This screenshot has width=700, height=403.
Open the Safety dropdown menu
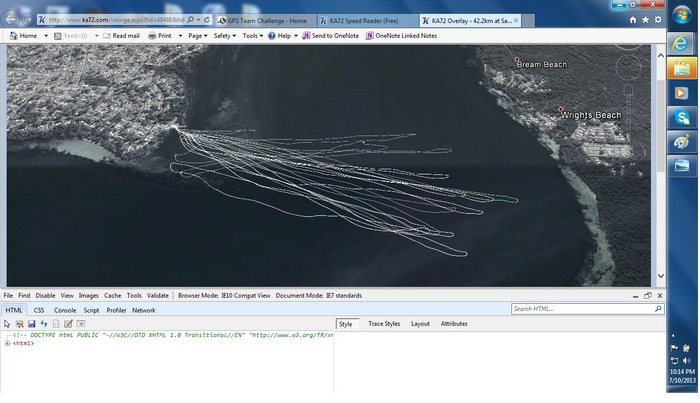[224, 36]
